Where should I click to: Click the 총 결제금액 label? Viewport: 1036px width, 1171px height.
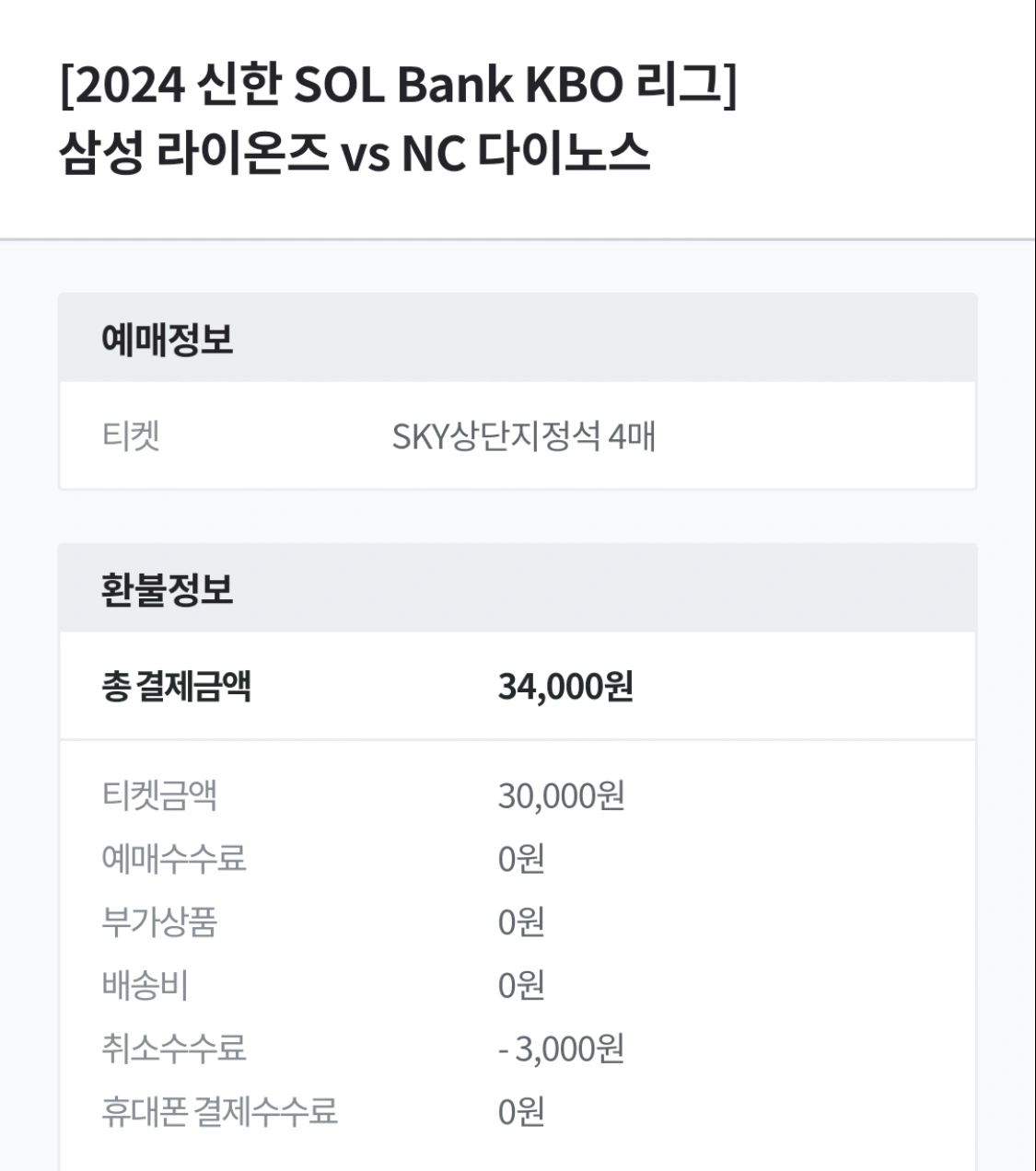[x=176, y=686]
